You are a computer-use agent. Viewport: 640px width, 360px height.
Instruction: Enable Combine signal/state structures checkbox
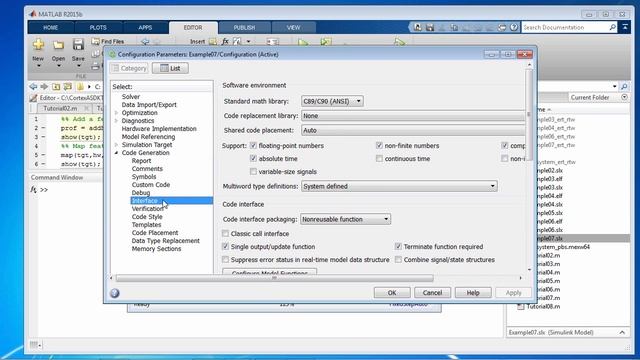[x=398, y=260]
